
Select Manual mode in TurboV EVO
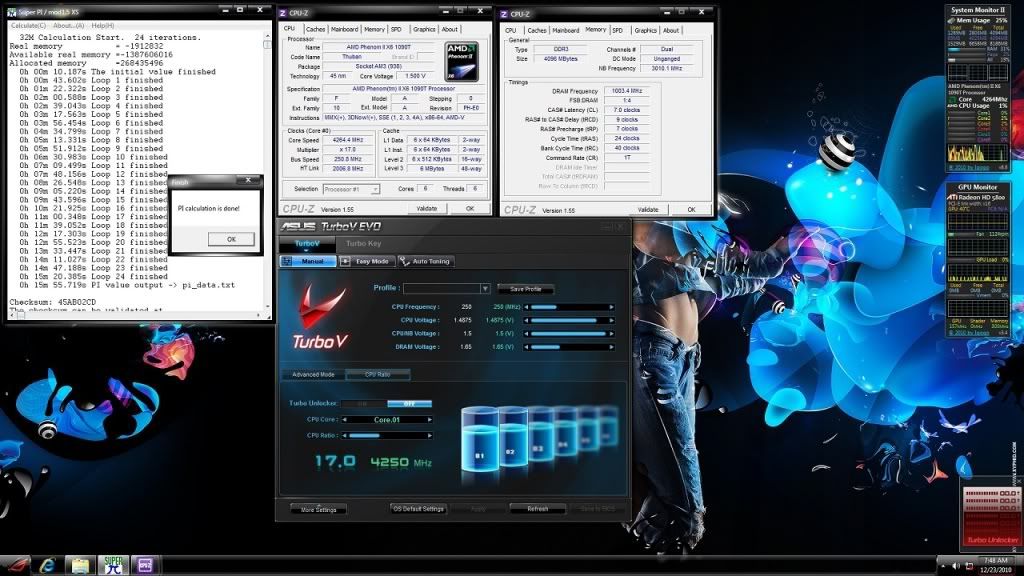point(308,261)
